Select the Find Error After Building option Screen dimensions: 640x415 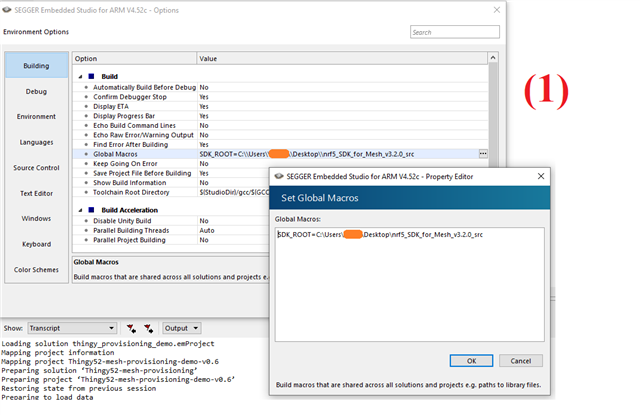130,144
